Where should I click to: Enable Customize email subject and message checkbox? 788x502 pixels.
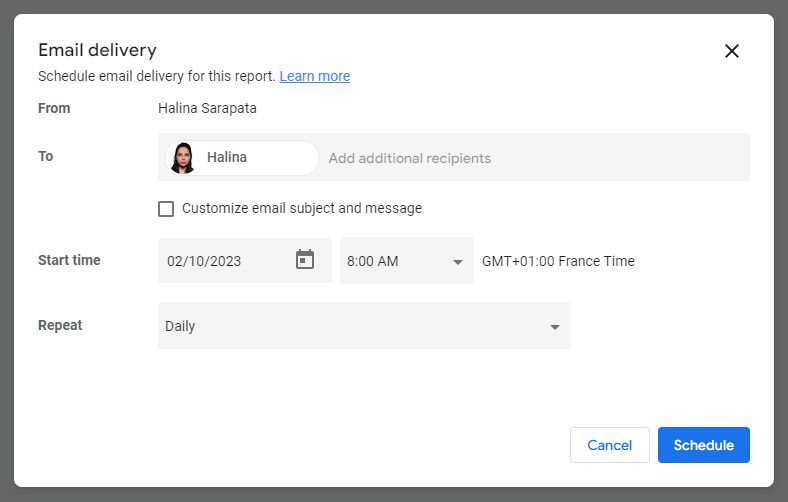coord(166,209)
